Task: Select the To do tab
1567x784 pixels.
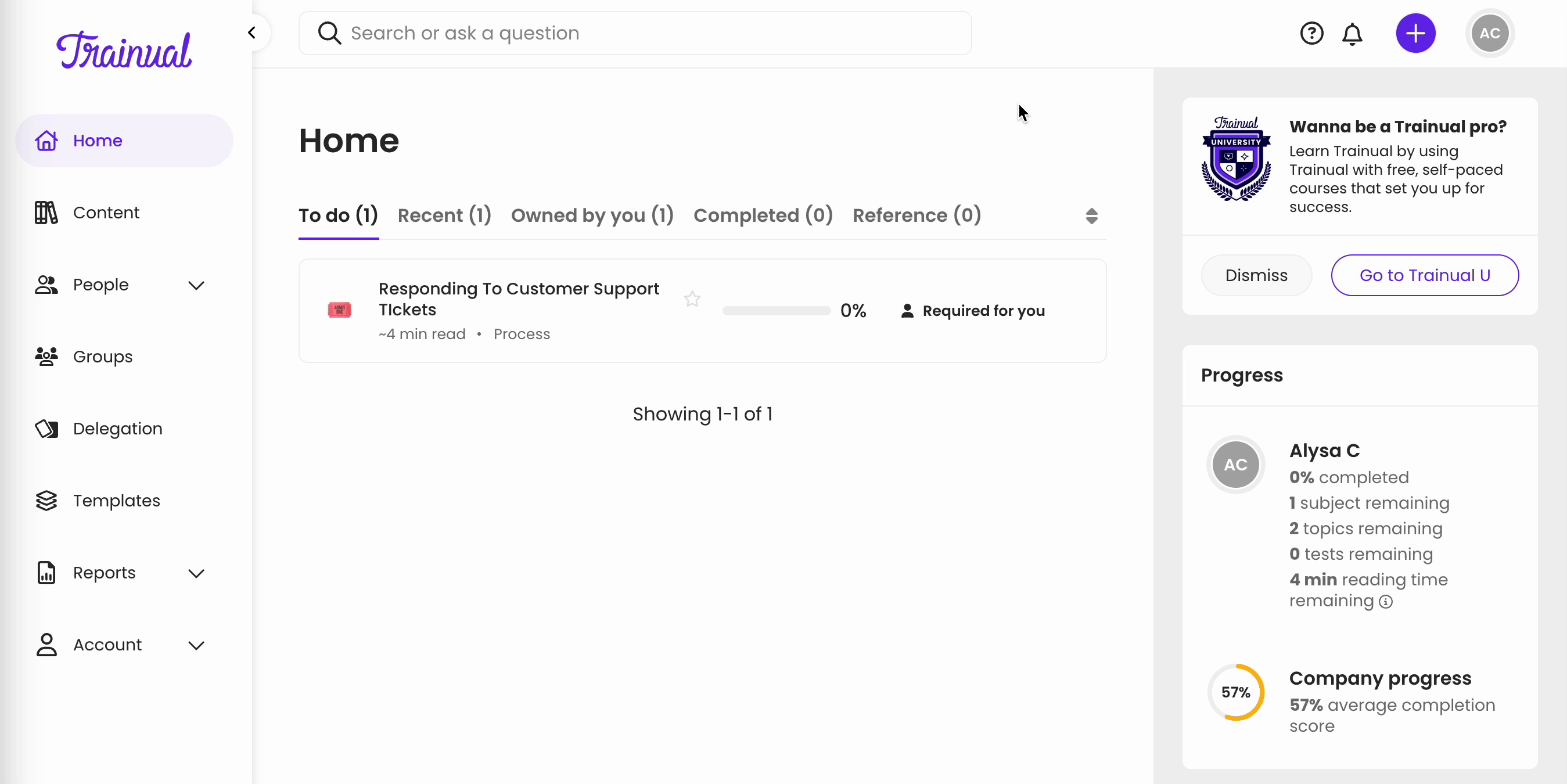Action: (338, 215)
